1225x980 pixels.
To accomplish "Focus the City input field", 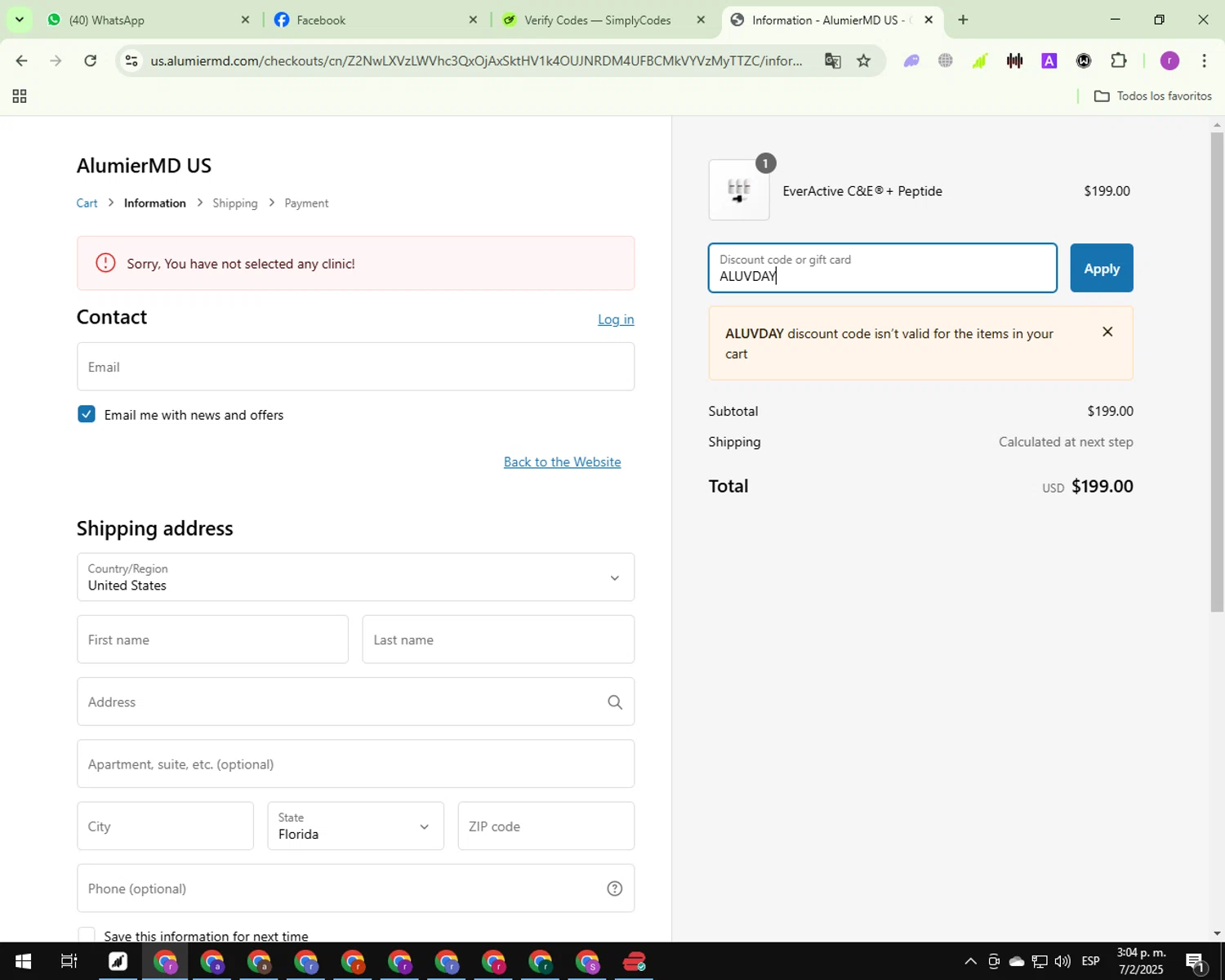I will [x=165, y=826].
